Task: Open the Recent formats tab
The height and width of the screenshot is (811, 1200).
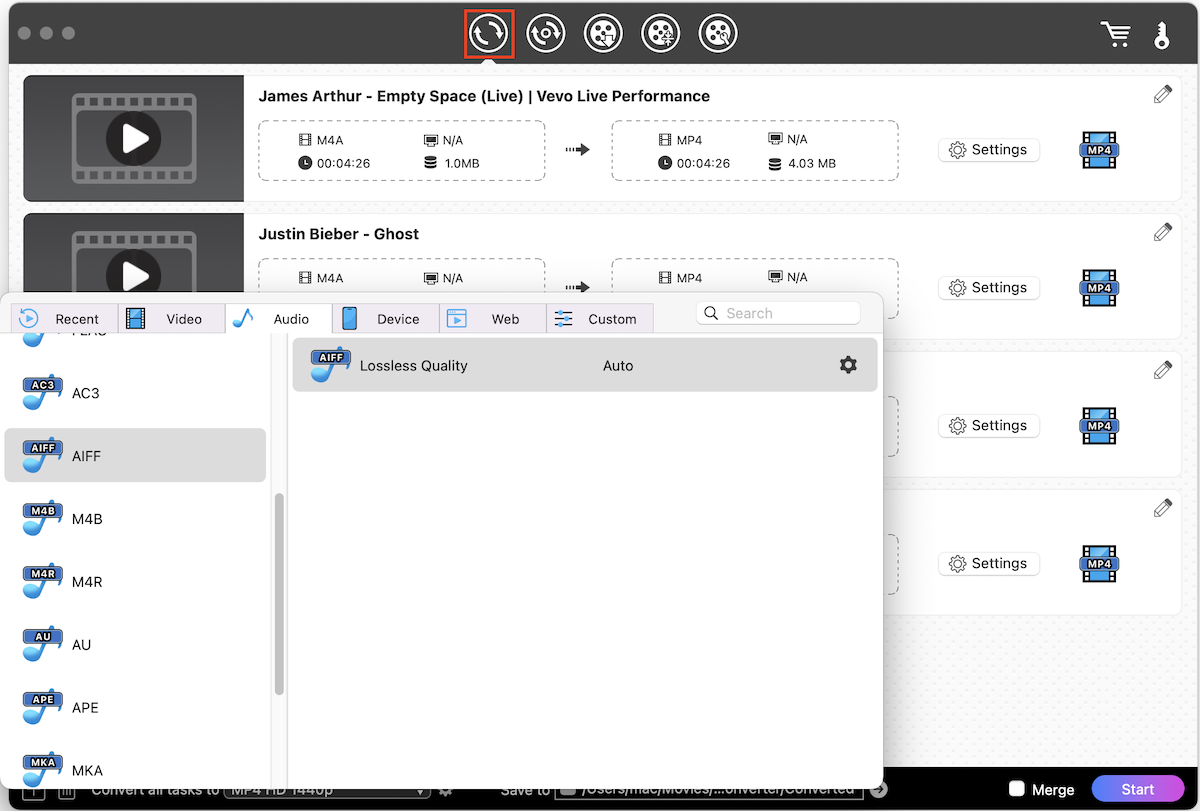Action: point(64,319)
